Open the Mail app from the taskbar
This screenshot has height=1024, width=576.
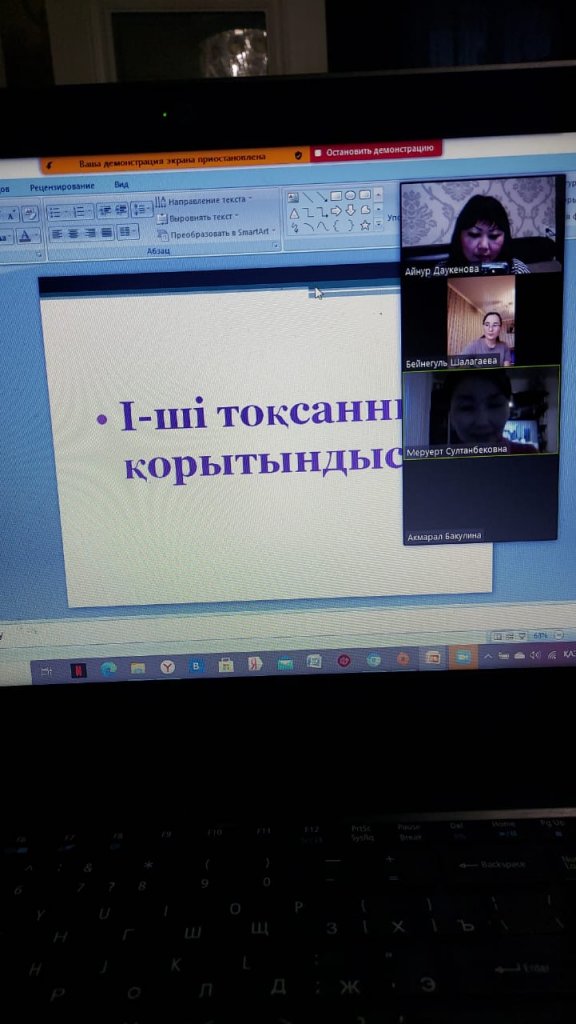click(x=285, y=664)
